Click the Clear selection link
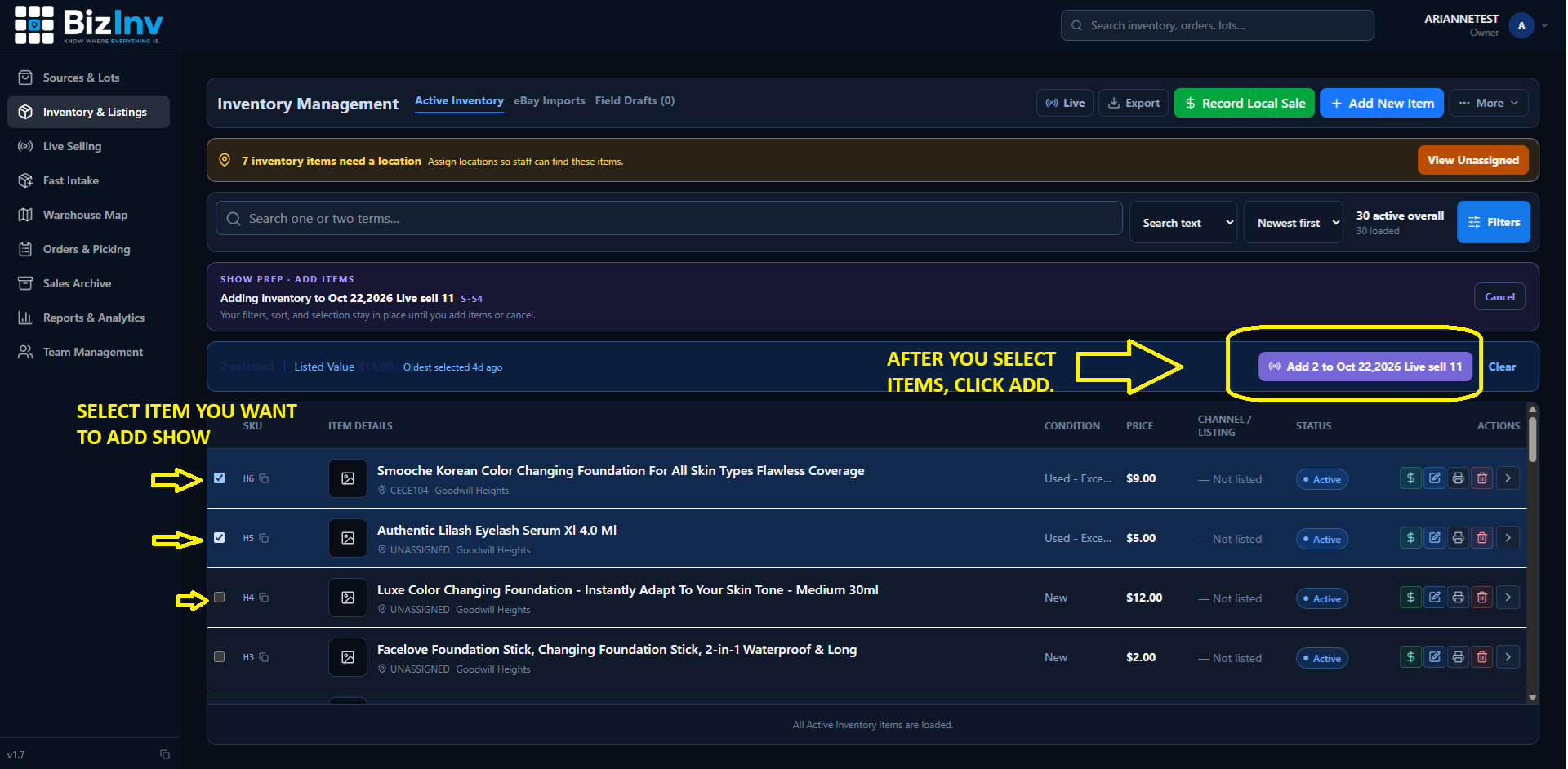This screenshot has height=769, width=1568. click(x=1502, y=367)
